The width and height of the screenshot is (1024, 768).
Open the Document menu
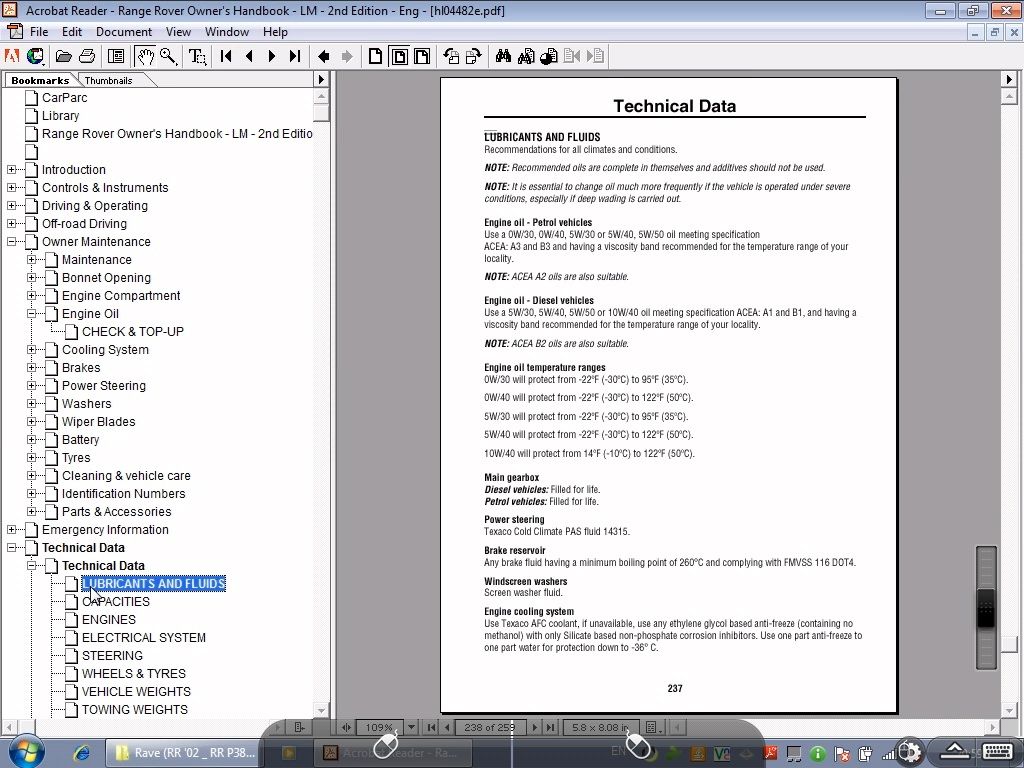pos(123,31)
